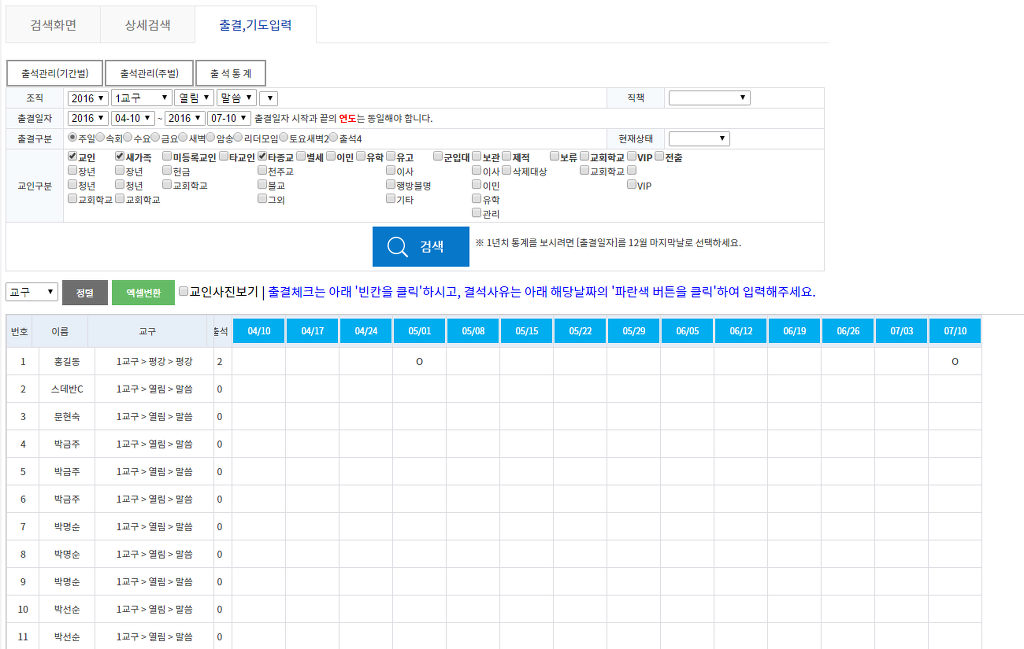Screen dimensions: 1024x649
Task: Expand the 1교구 organization dropdown
Action: (141, 98)
